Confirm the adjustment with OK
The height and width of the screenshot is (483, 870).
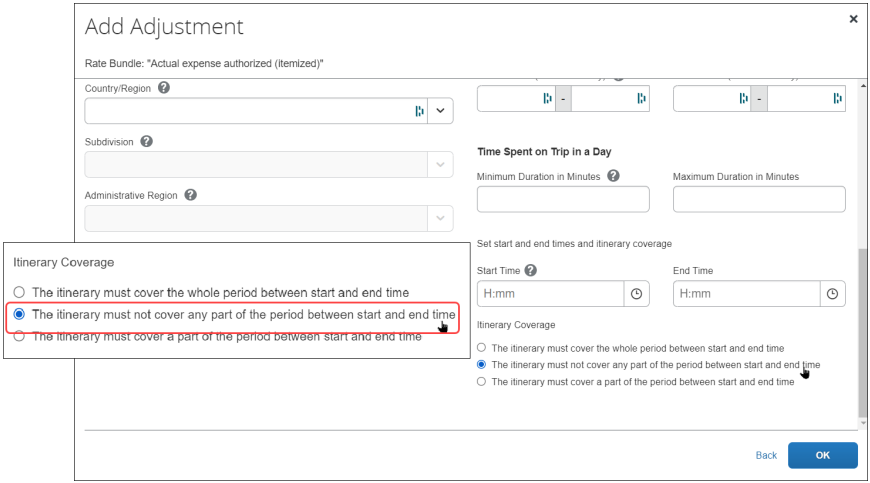point(823,455)
